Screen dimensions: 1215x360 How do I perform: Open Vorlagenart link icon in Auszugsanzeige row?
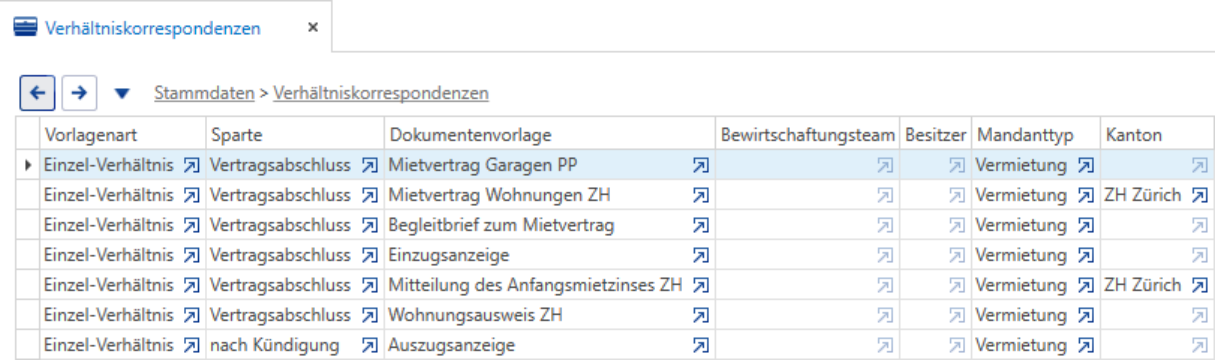coord(193,346)
